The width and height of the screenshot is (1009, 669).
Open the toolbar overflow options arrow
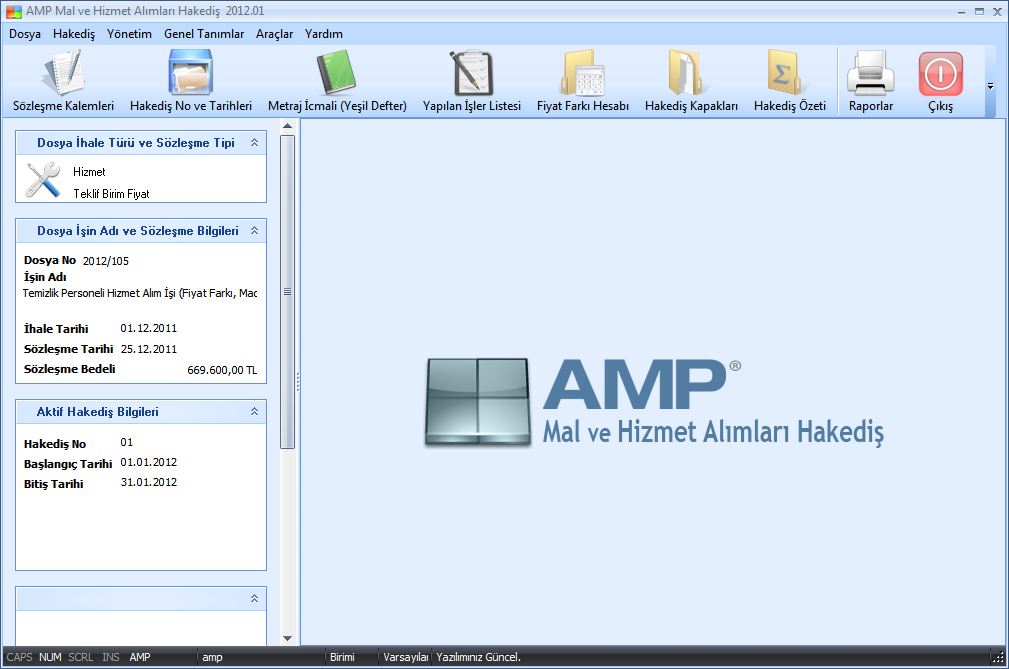point(990,86)
